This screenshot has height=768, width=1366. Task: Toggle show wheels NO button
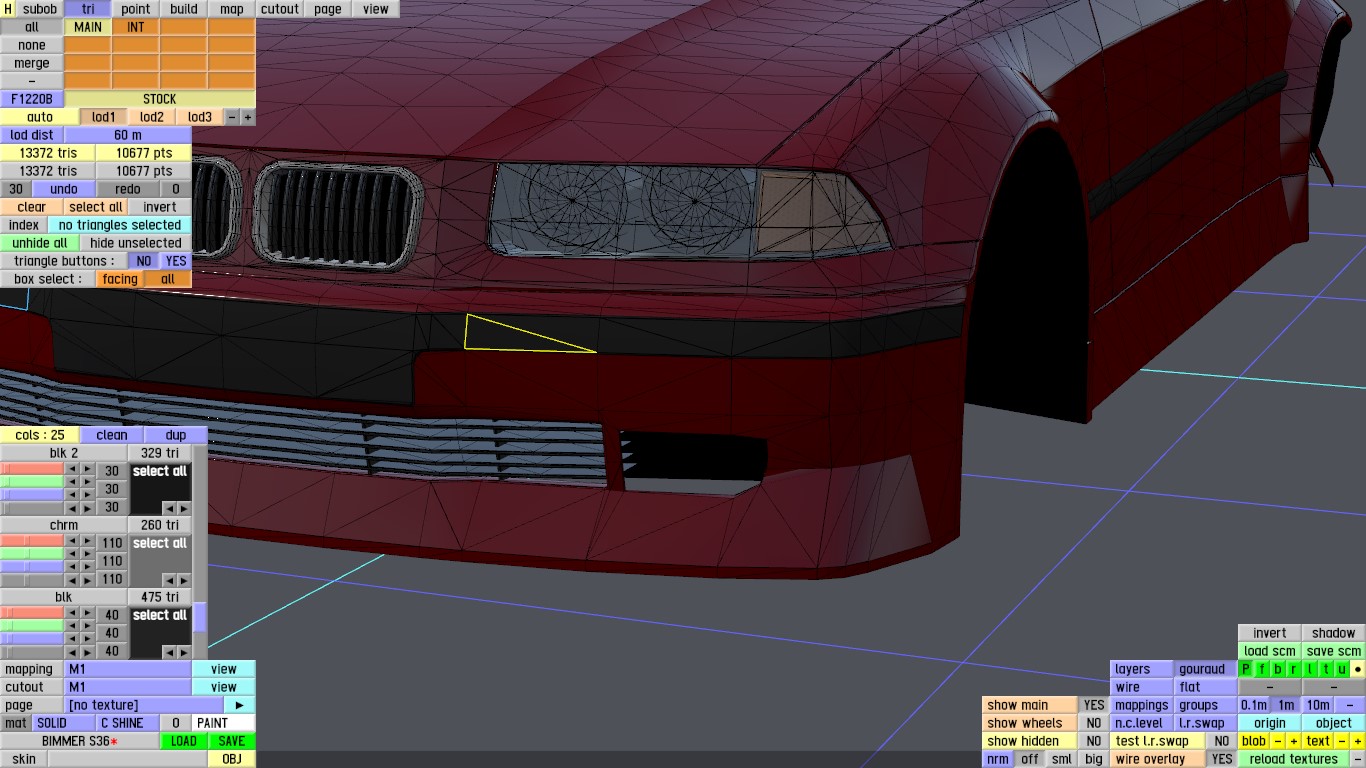coord(1094,723)
